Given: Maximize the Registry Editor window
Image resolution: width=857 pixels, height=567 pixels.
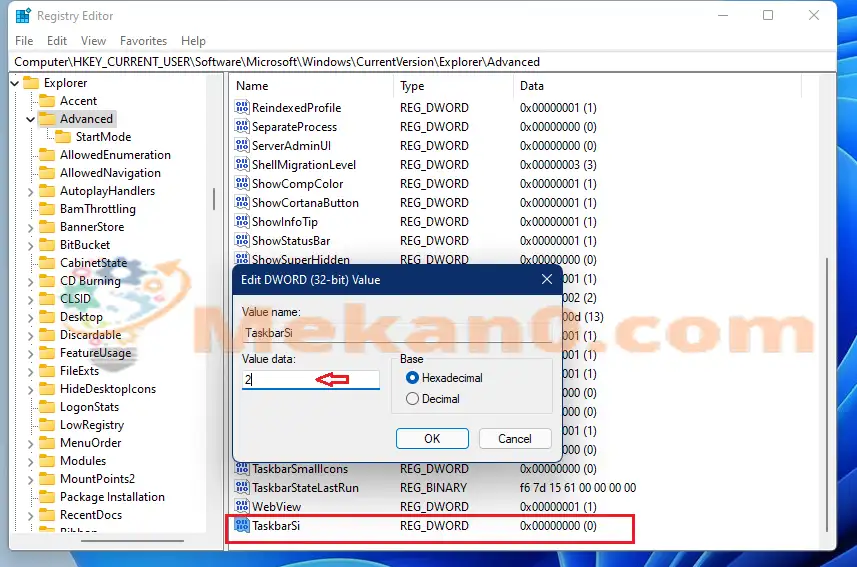Looking at the screenshot, I should pyautogui.click(x=768, y=15).
